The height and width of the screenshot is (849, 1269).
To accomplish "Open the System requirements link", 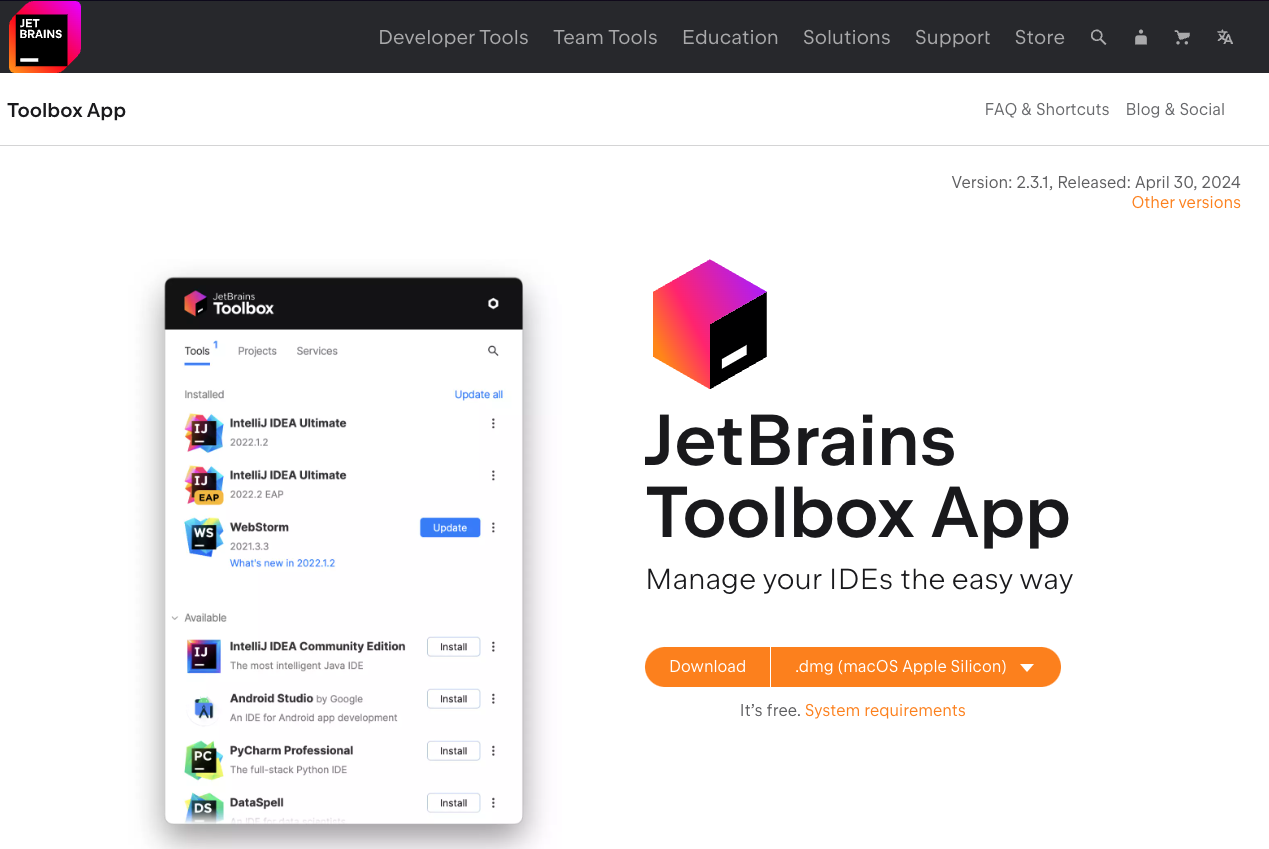I will click(x=884, y=710).
